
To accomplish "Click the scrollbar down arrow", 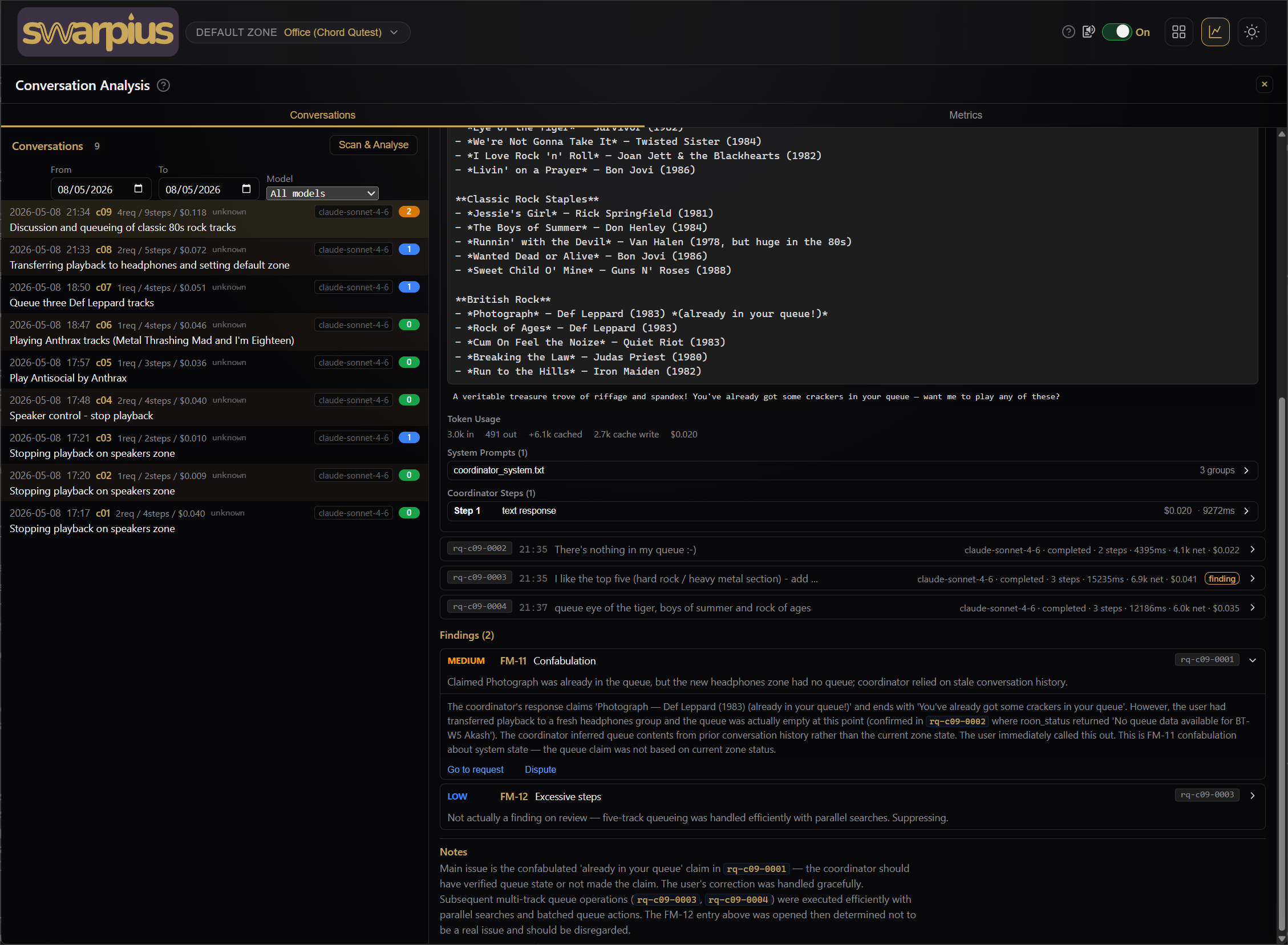I will pos(1282,939).
